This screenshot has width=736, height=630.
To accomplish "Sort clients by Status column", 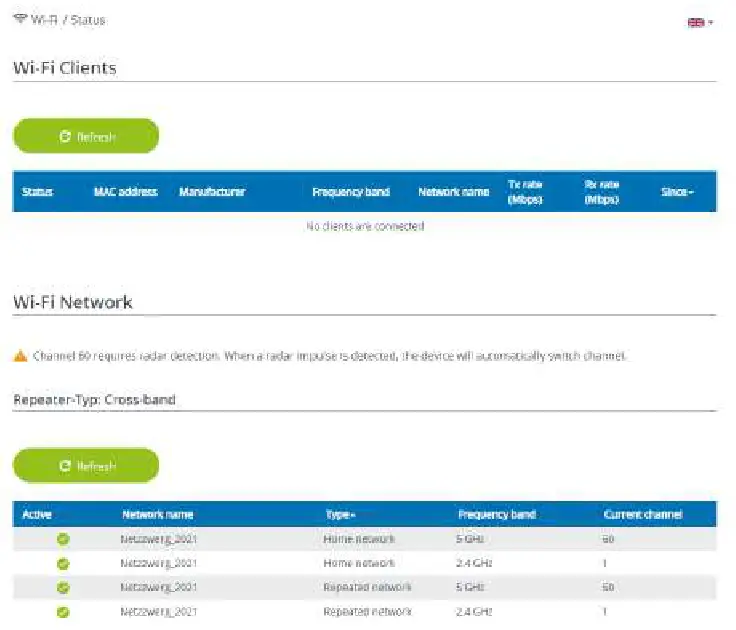I will [37, 192].
